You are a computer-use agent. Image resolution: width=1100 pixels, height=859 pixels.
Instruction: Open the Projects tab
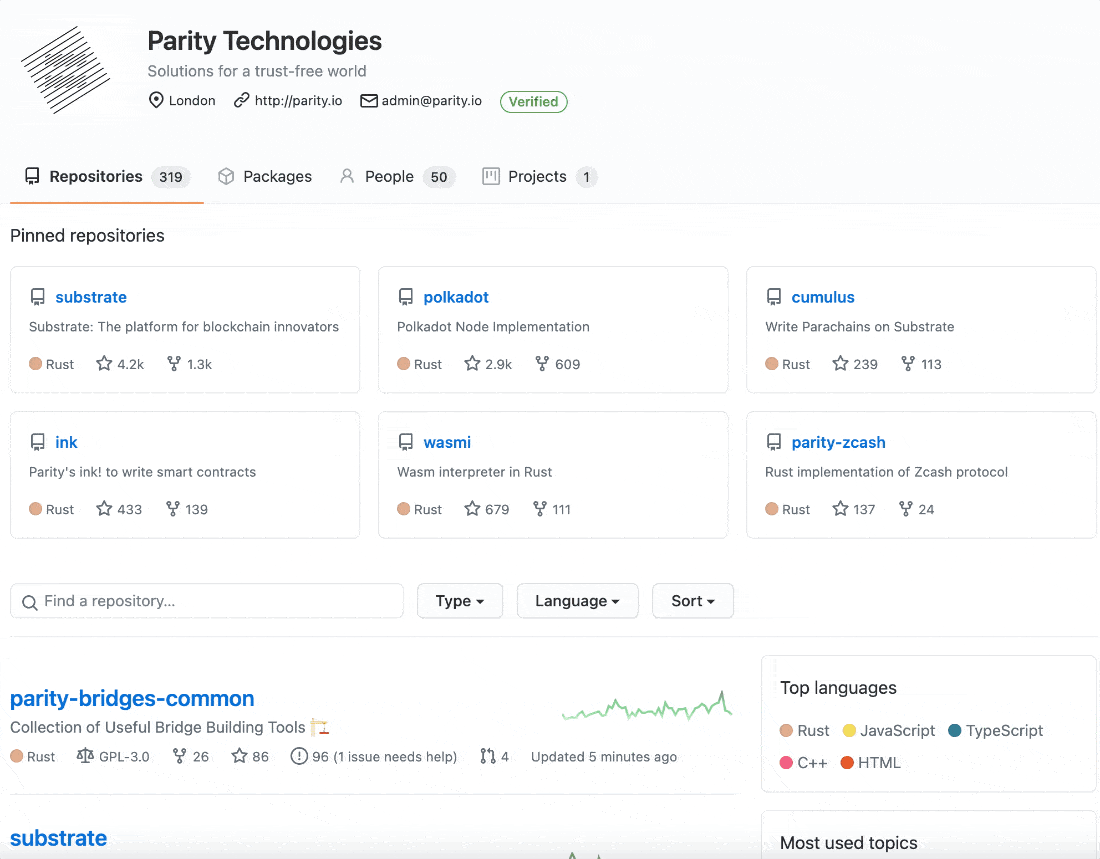pos(539,177)
